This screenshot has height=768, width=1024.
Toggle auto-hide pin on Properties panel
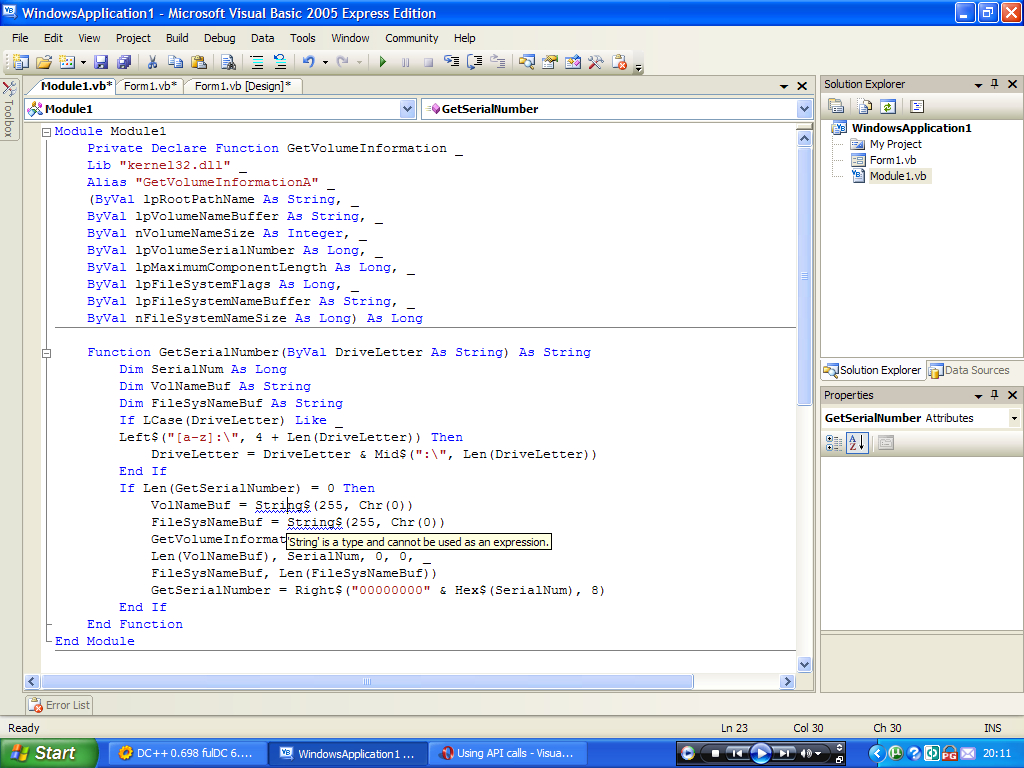995,395
